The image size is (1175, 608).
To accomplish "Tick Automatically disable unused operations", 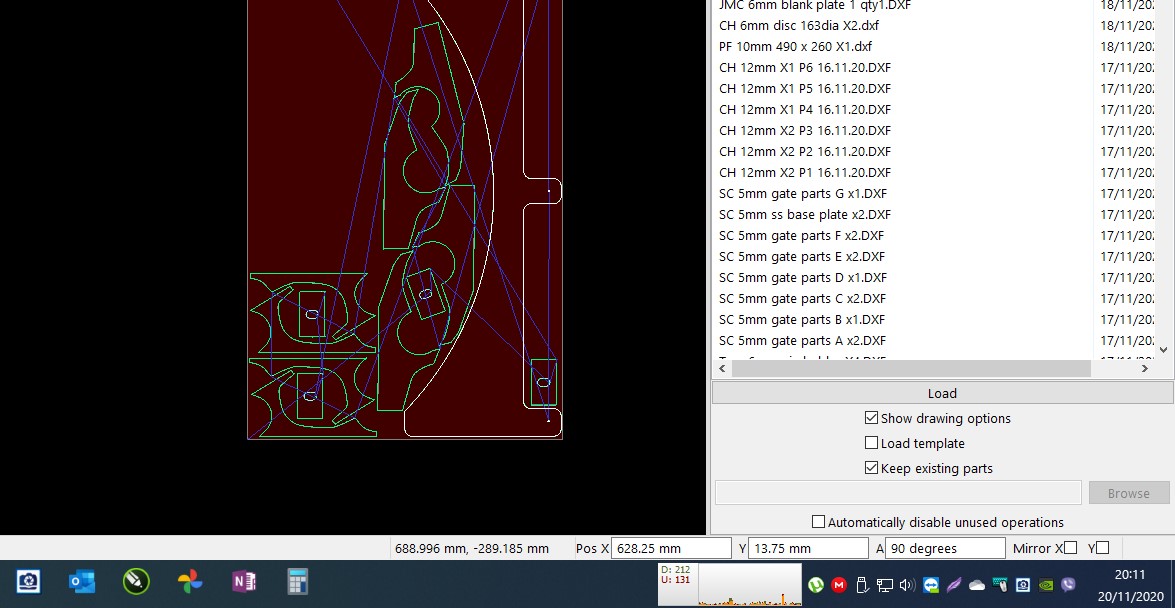I will click(818, 522).
